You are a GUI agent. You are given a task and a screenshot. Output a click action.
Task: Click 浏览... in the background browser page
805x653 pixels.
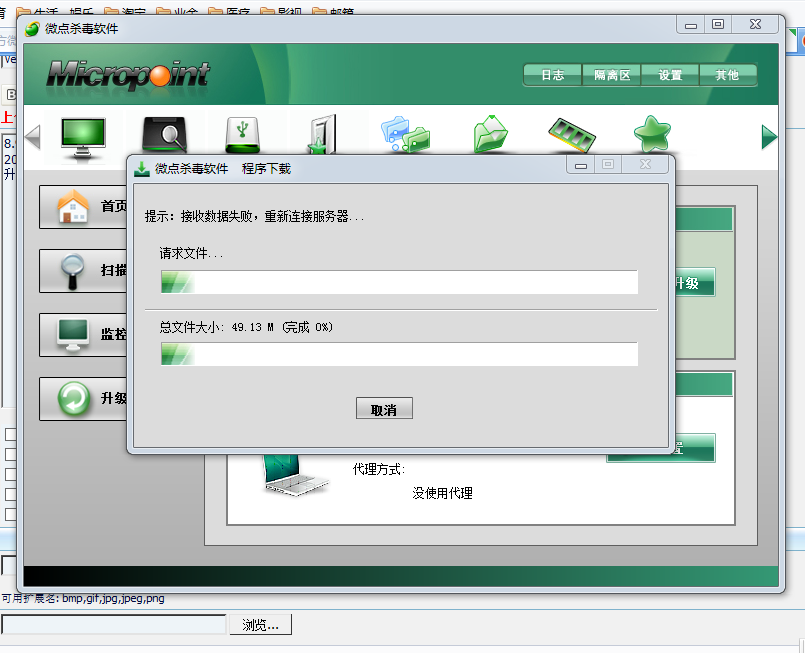coord(260,624)
